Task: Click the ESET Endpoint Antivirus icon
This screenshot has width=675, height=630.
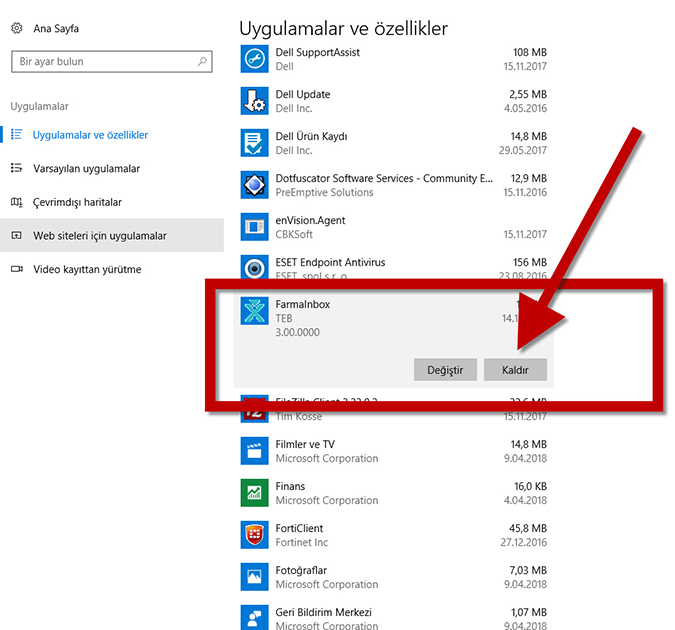Action: 254,267
